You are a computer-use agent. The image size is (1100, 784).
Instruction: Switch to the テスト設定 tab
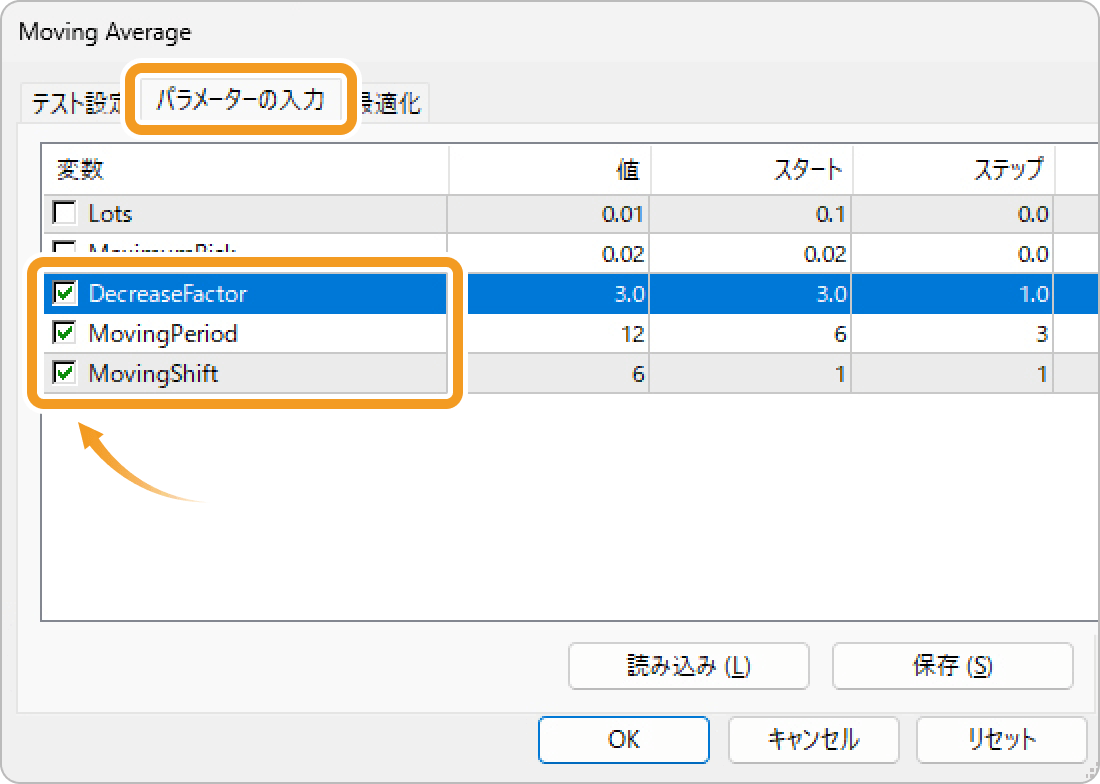coord(74,103)
